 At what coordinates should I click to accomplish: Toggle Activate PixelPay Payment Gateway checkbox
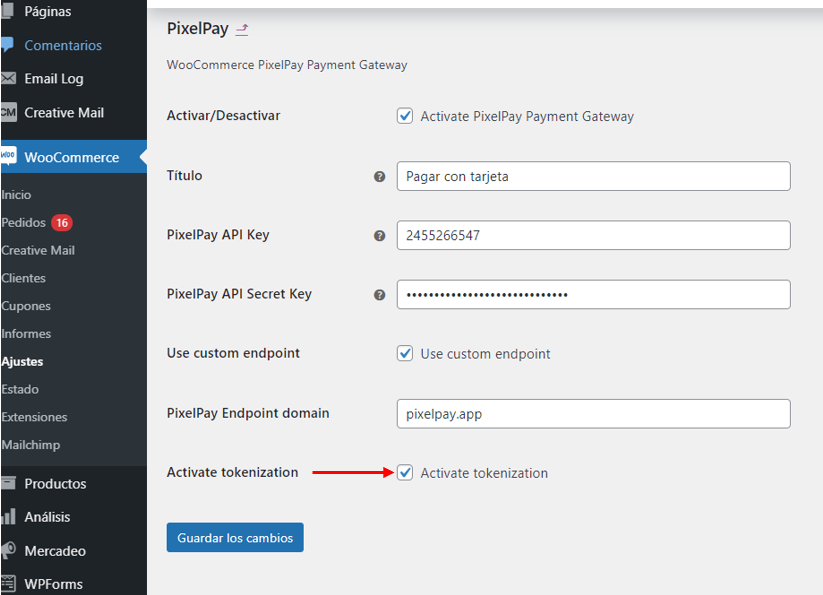click(x=405, y=116)
